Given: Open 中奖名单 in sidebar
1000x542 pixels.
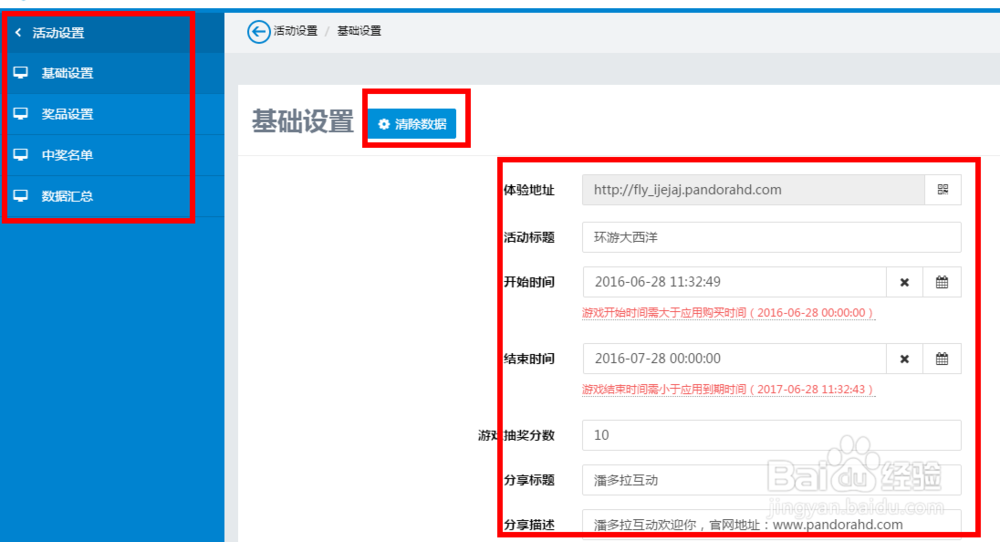Looking at the screenshot, I should (x=112, y=155).
